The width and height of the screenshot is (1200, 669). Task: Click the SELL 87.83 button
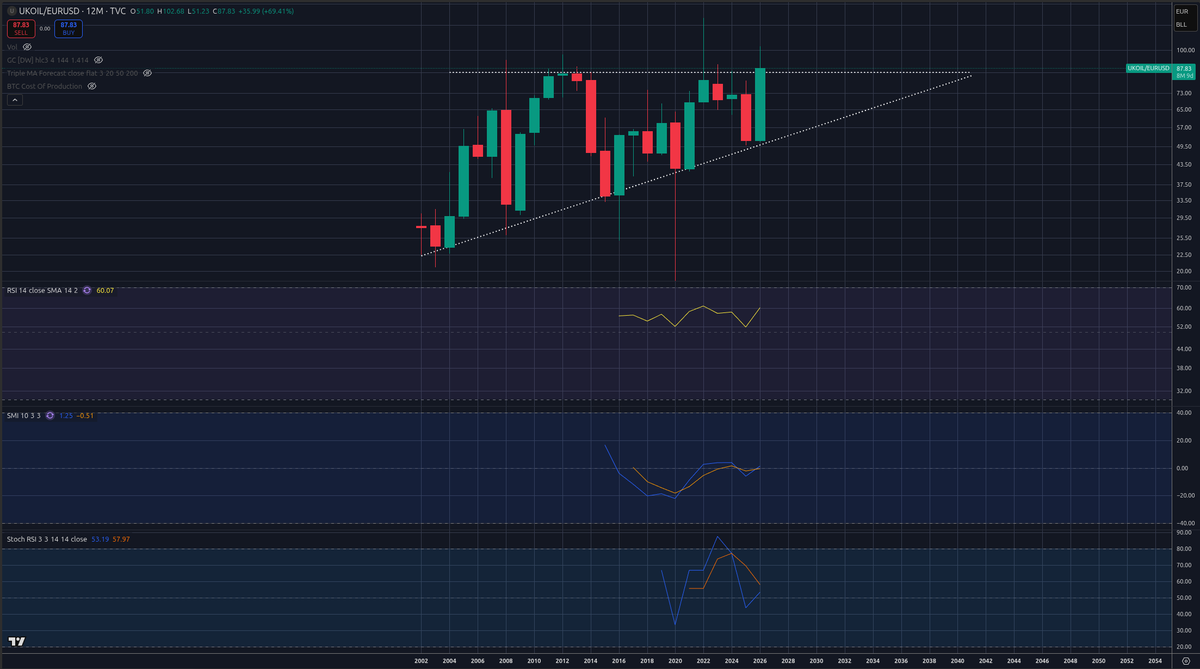(x=19, y=28)
